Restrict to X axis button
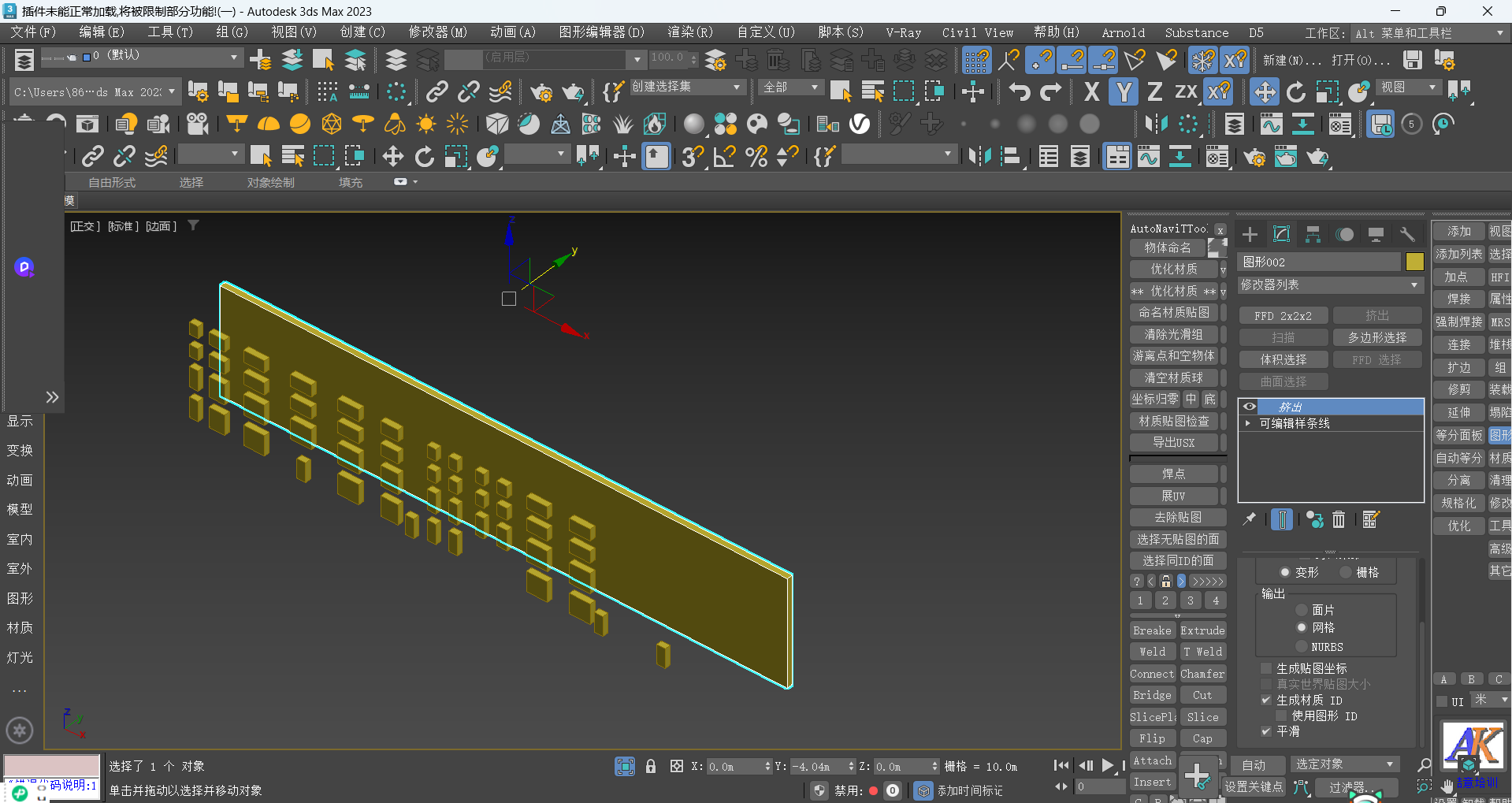1512x803 pixels. [1091, 92]
